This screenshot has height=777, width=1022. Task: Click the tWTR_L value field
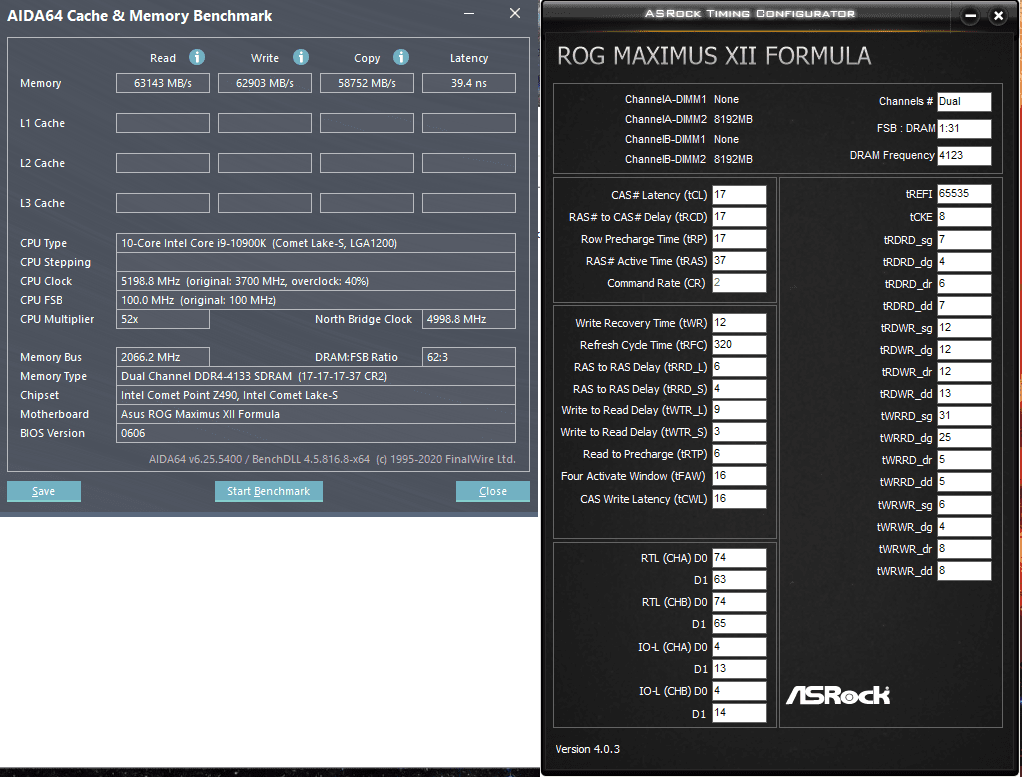point(739,410)
